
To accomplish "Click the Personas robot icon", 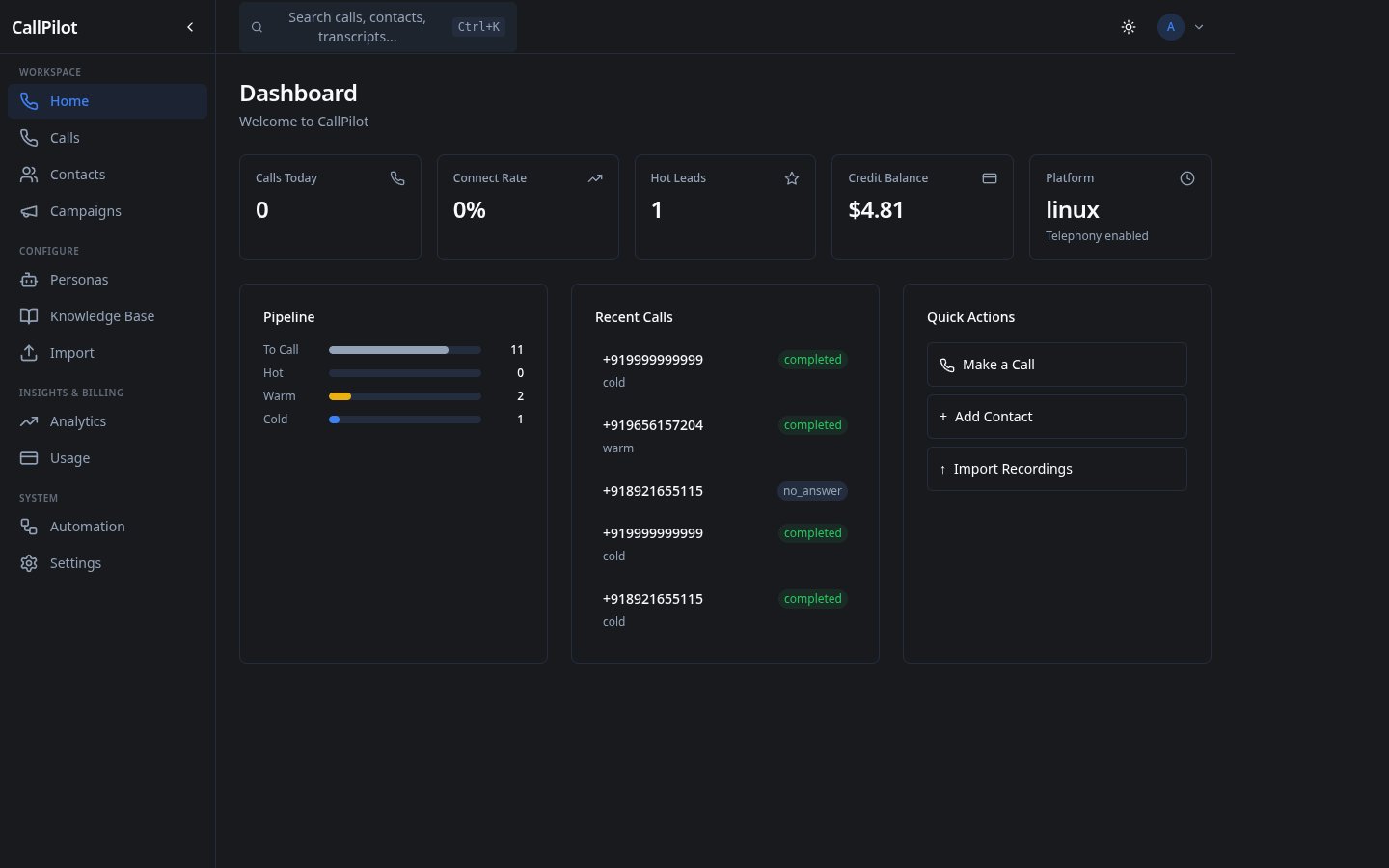I will [29, 280].
